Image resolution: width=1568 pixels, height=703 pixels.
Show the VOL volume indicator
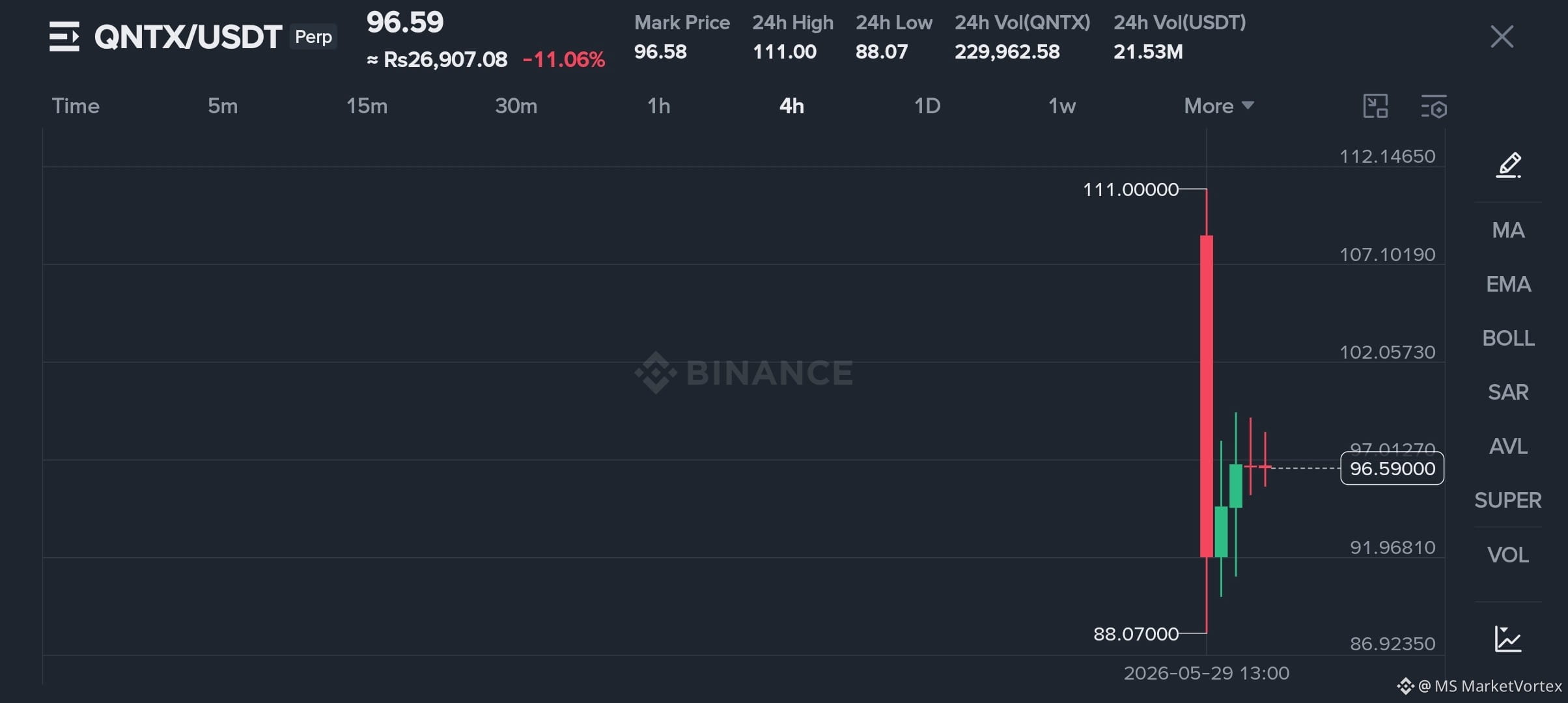tap(1508, 555)
